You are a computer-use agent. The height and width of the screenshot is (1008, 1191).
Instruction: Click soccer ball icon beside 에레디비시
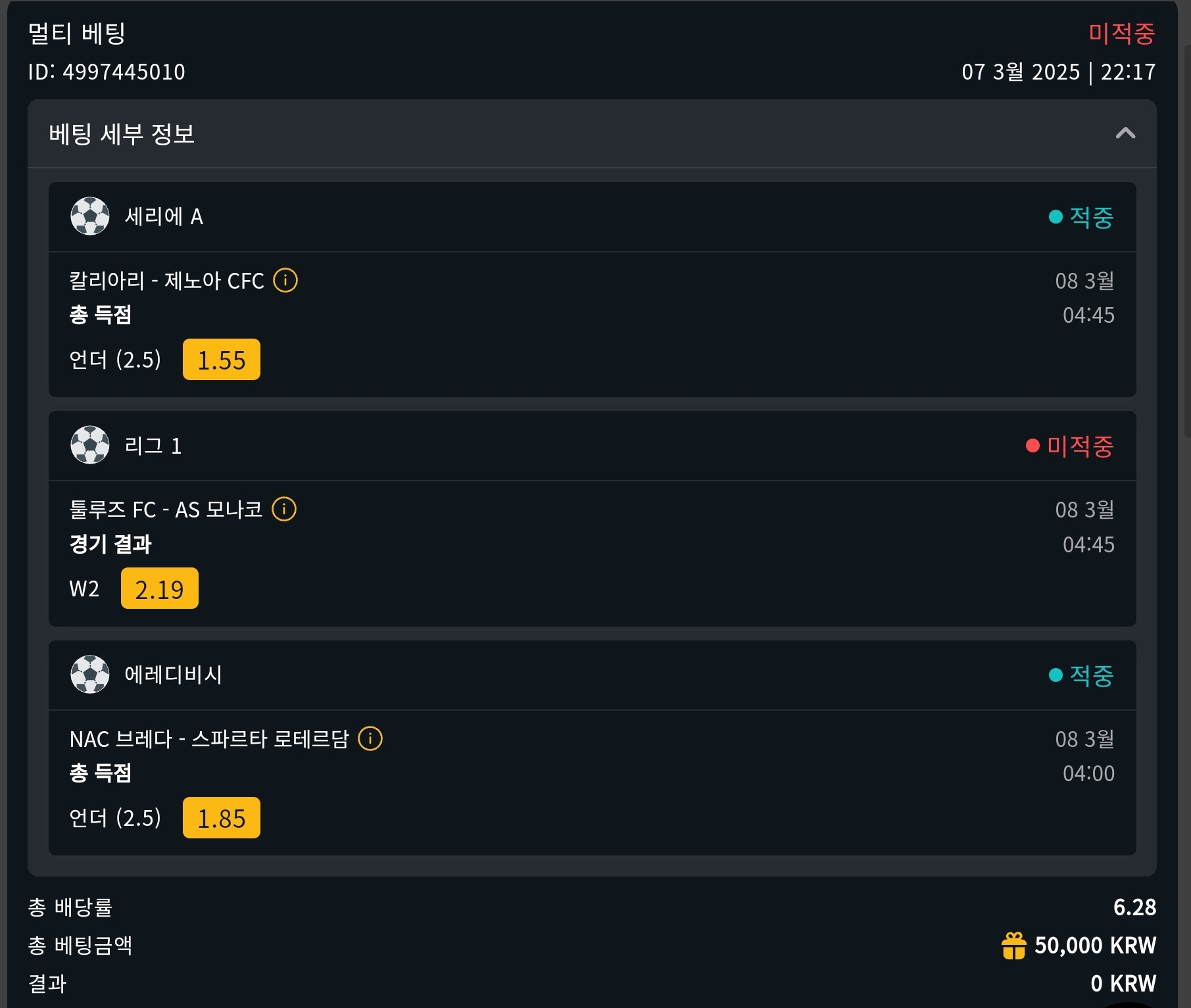click(x=90, y=675)
